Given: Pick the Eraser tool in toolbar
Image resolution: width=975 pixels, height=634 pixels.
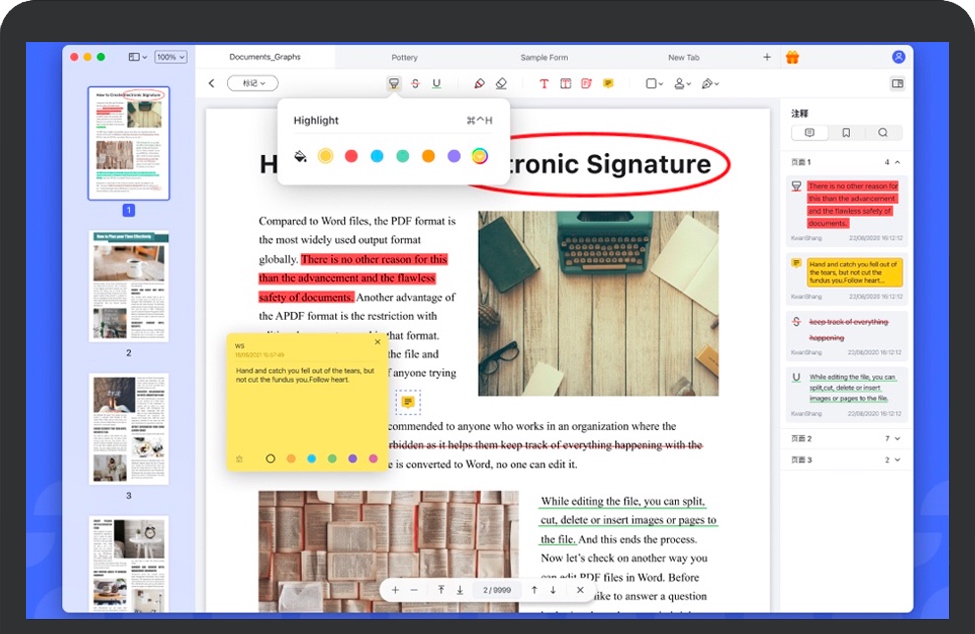Looking at the screenshot, I should pyautogui.click(x=501, y=84).
